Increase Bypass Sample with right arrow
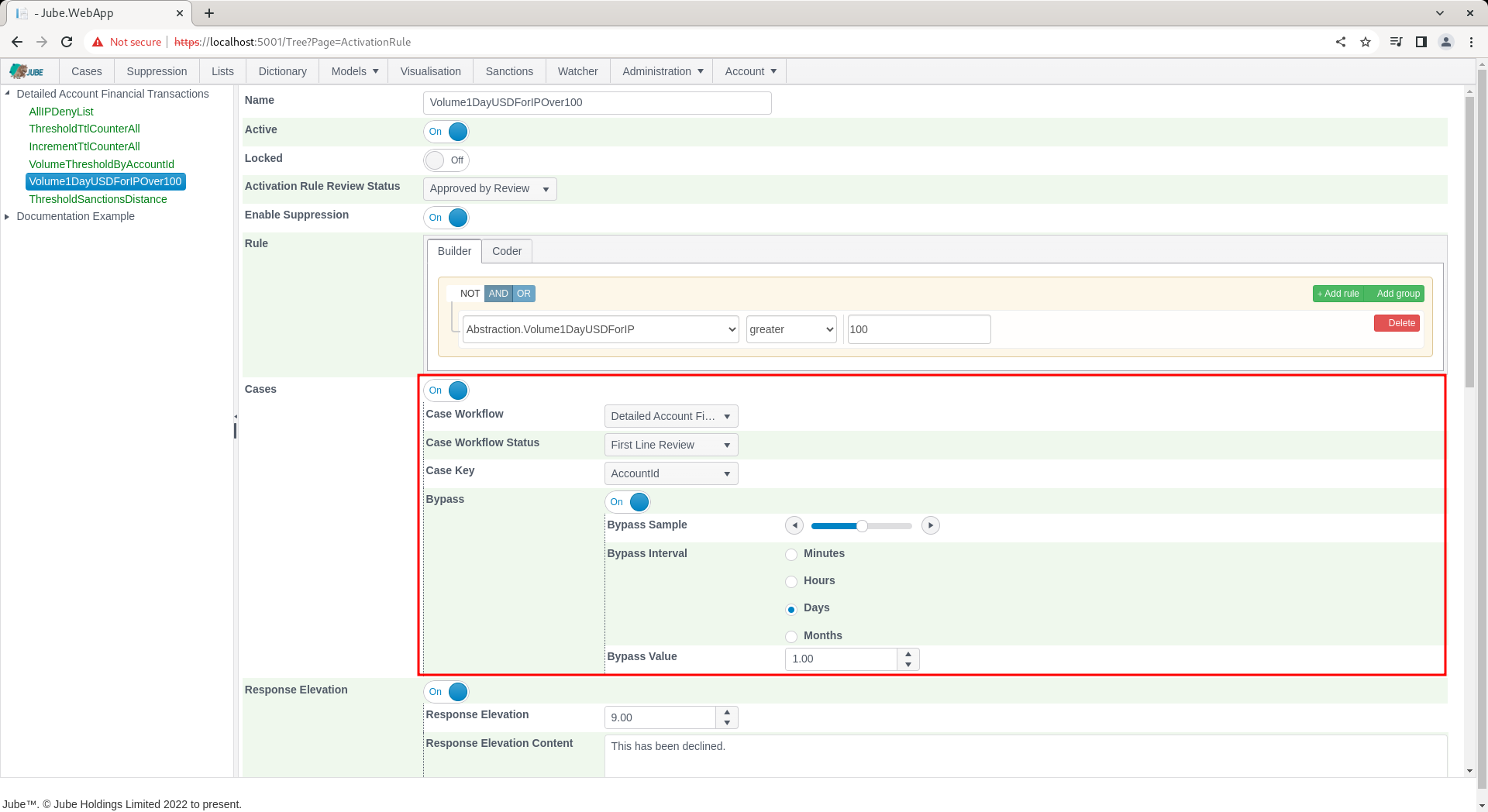Screen dimensions: 1488x812 931,525
